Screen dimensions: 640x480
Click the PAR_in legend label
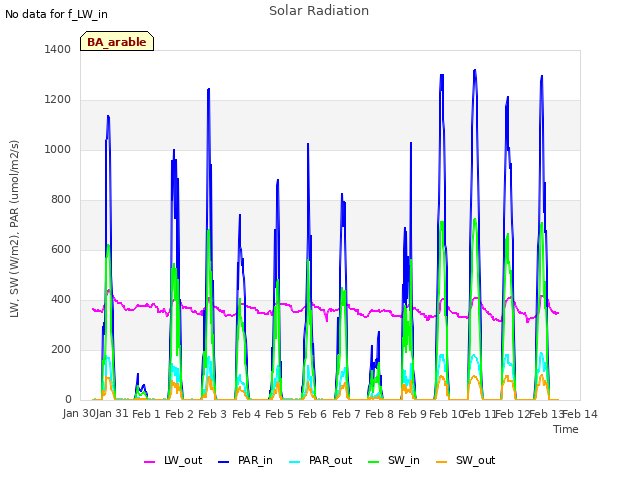(x=255, y=460)
